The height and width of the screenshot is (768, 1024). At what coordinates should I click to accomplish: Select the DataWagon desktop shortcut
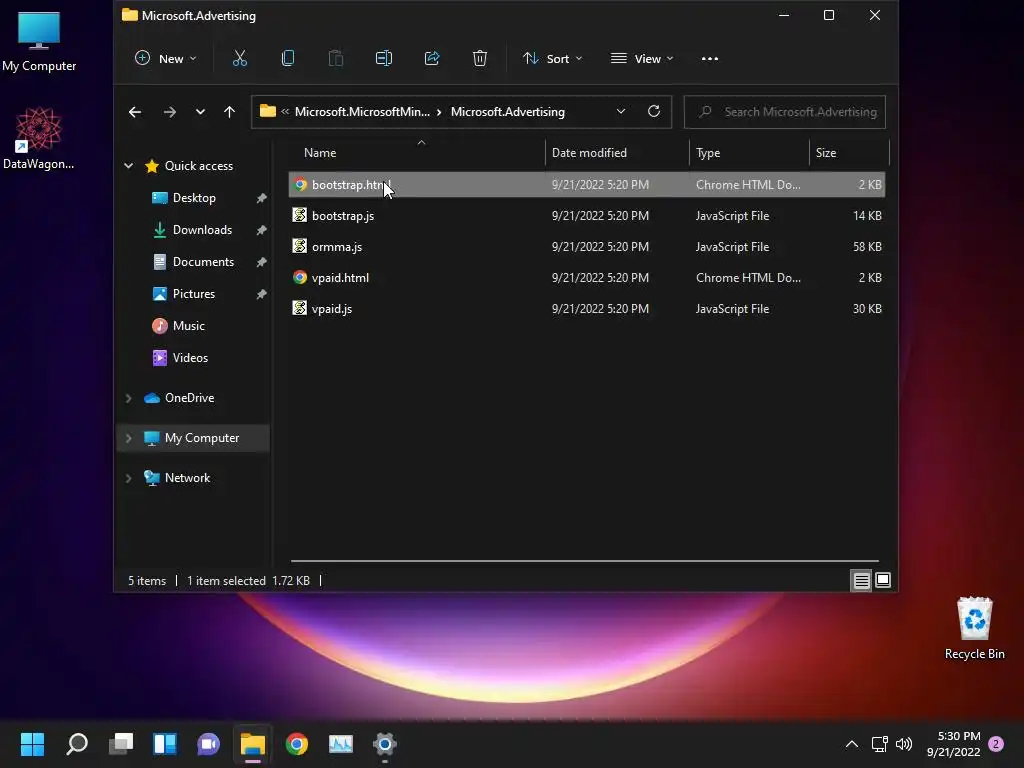pos(39,138)
